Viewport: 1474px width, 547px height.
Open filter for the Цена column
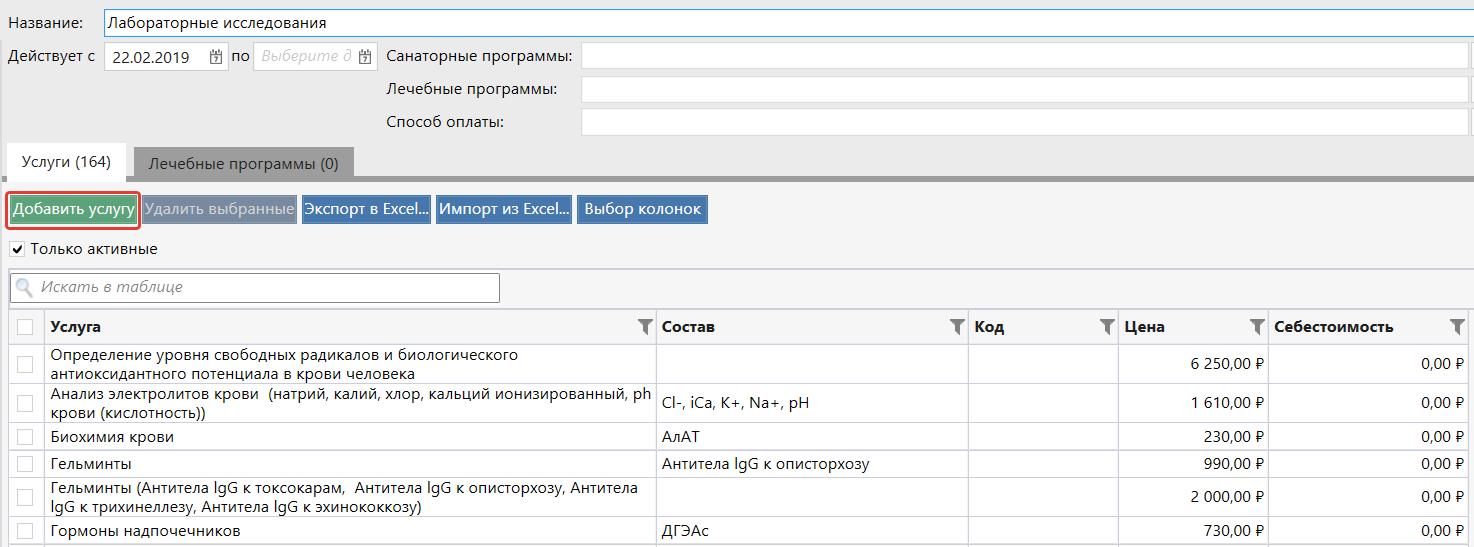click(x=1257, y=327)
